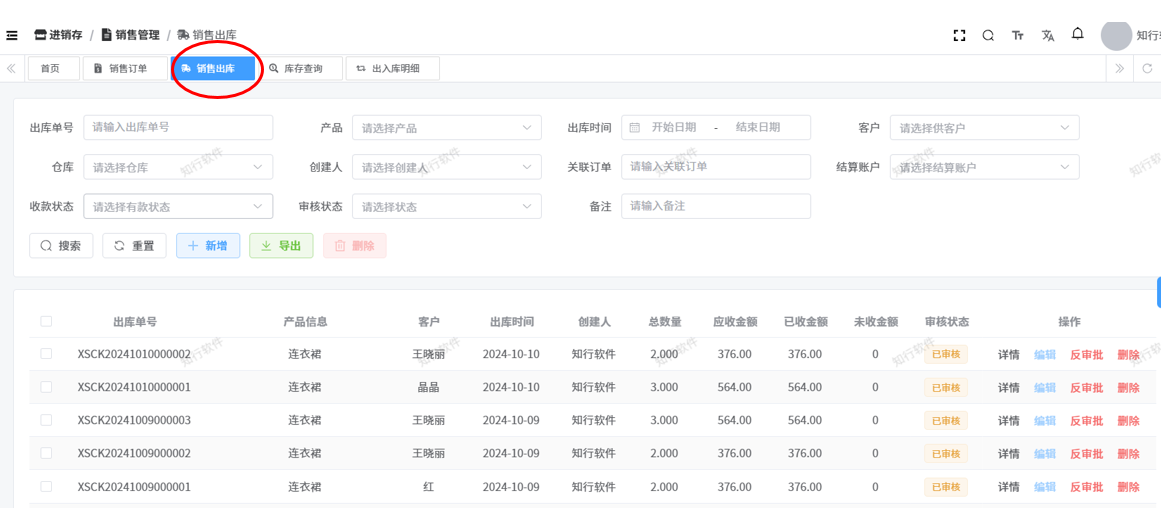Viewport: 1161px width, 508px height.
Task: Open the language translation icon
Action: tap(1048, 35)
